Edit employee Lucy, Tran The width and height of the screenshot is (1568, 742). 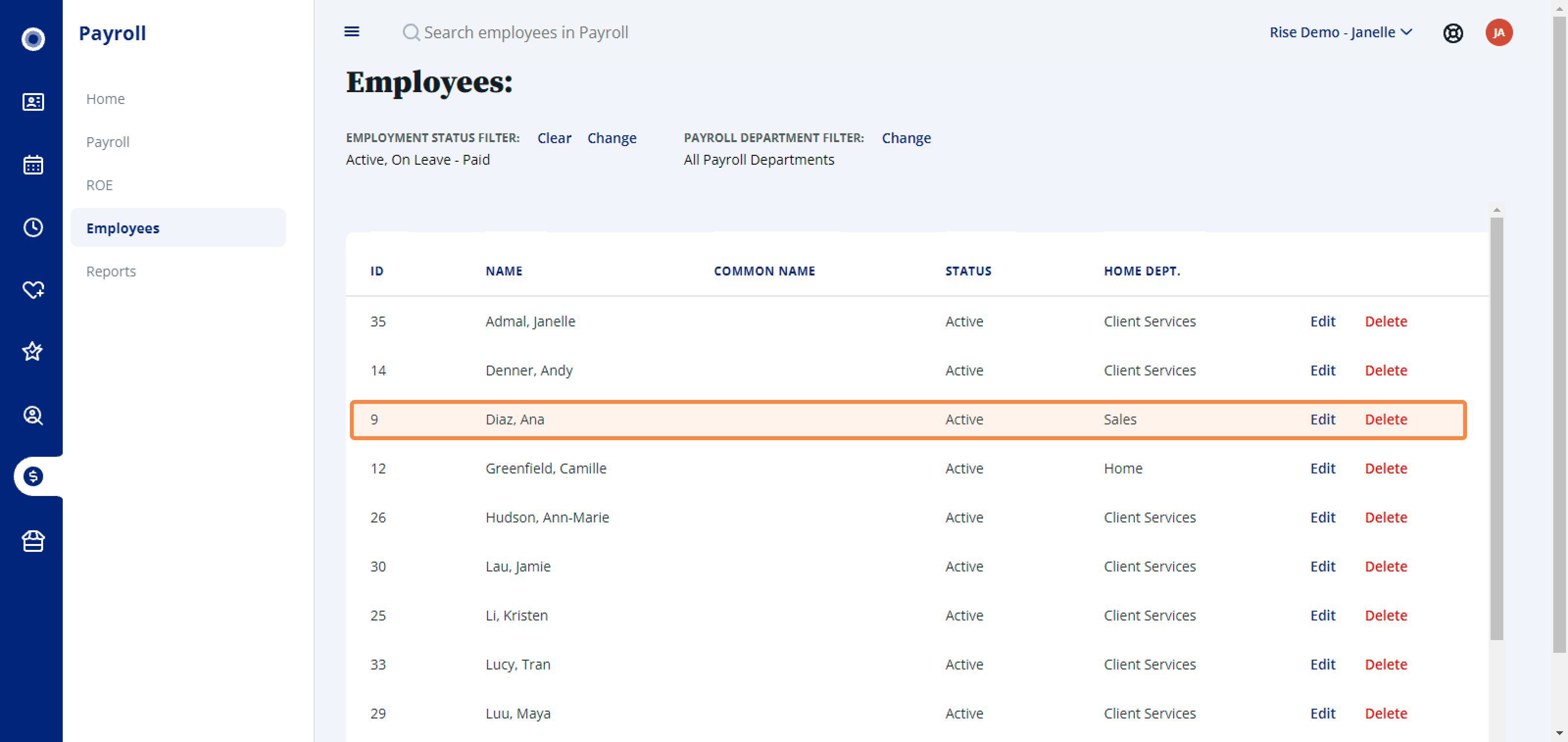coord(1323,664)
